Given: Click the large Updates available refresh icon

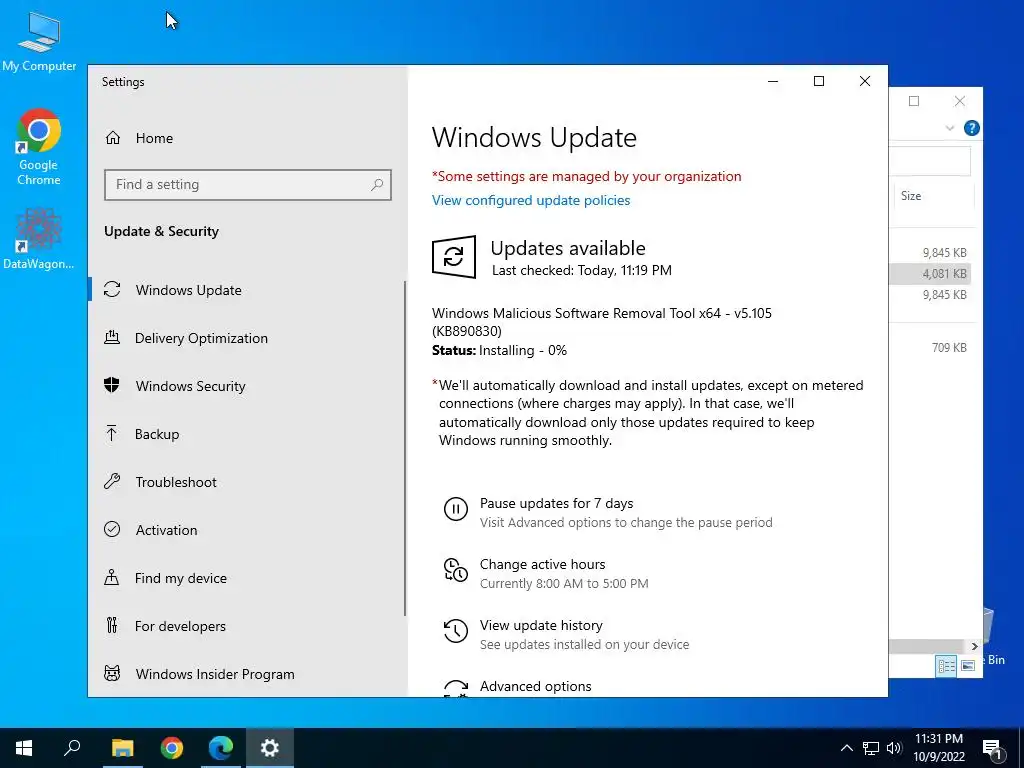Looking at the screenshot, I should pyautogui.click(x=454, y=257).
